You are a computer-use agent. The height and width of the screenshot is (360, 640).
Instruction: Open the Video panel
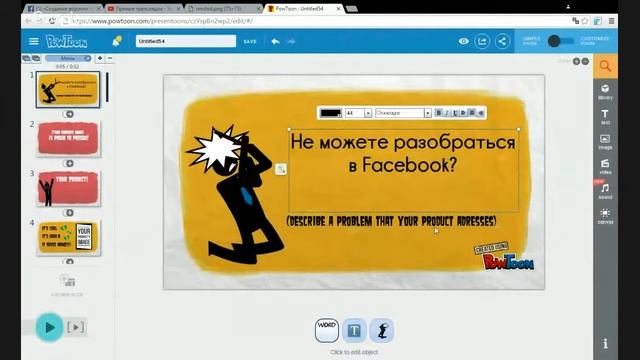tap(605, 167)
